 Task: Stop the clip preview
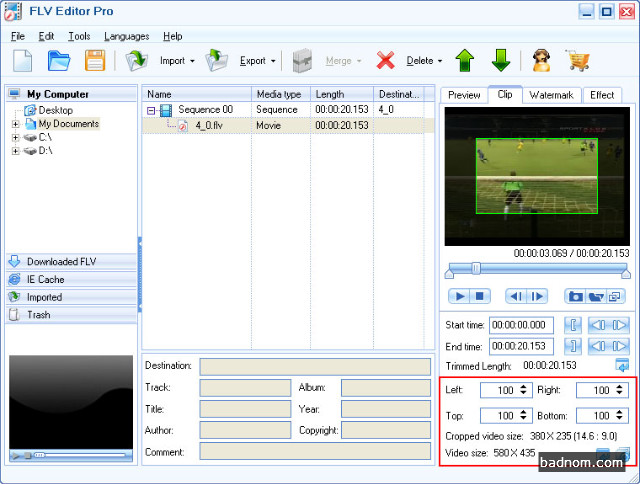pyautogui.click(x=480, y=296)
